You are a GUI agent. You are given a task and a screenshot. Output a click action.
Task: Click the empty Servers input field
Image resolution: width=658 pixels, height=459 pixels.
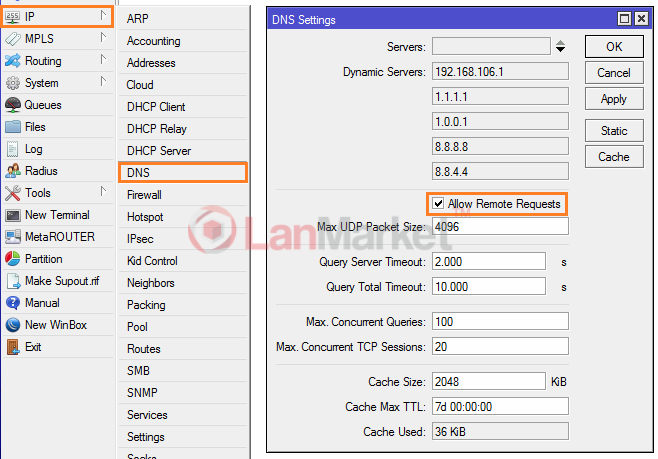(x=491, y=46)
